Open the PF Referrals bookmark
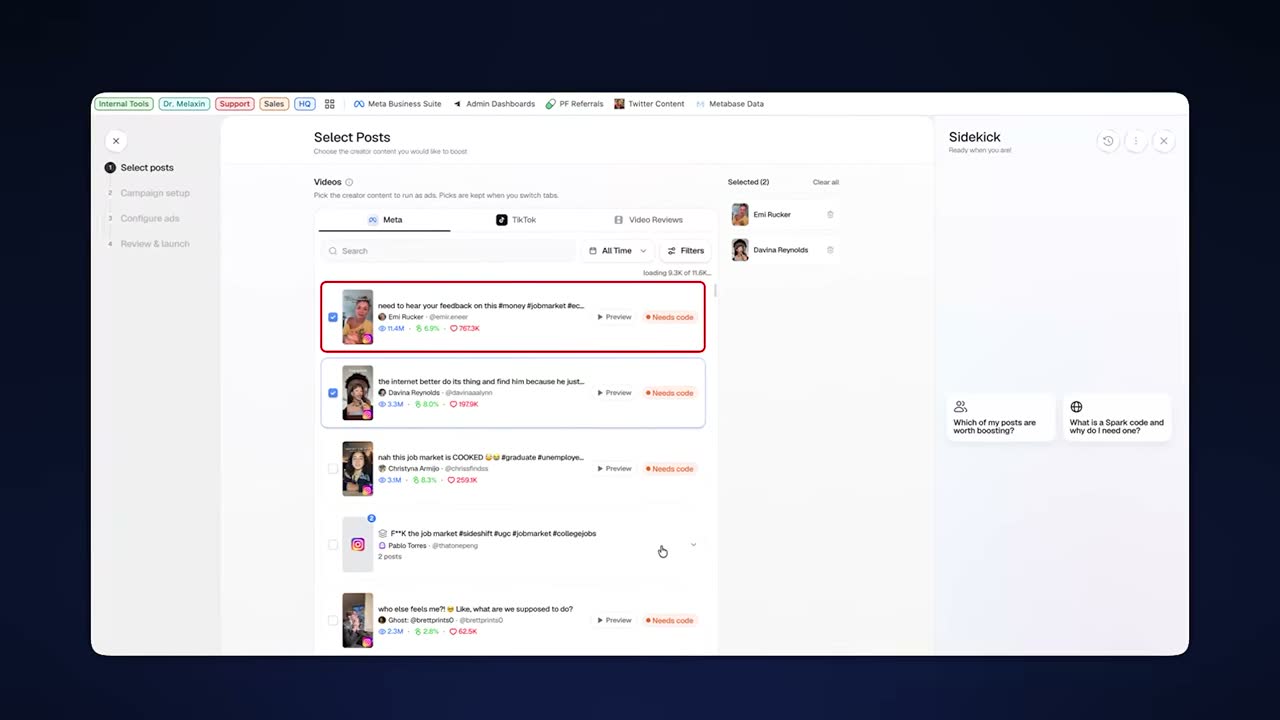1280x720 pixels. click(574, 104)
